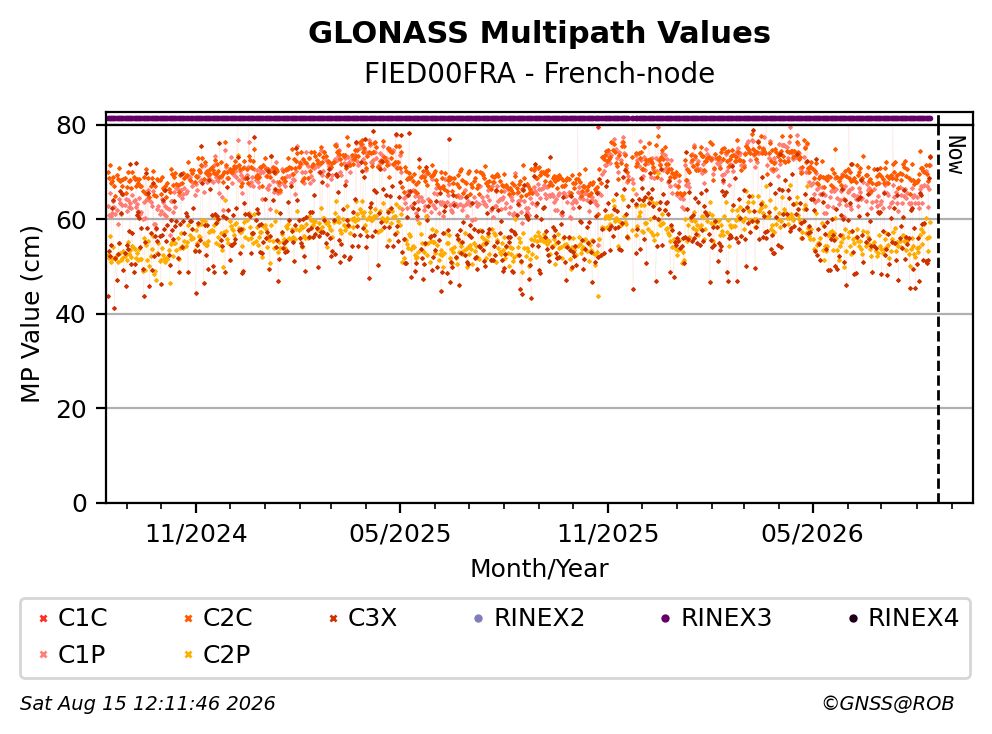Click the C1C legend marker icon
Screen dimensions: 992x734
tap(44, 618)
